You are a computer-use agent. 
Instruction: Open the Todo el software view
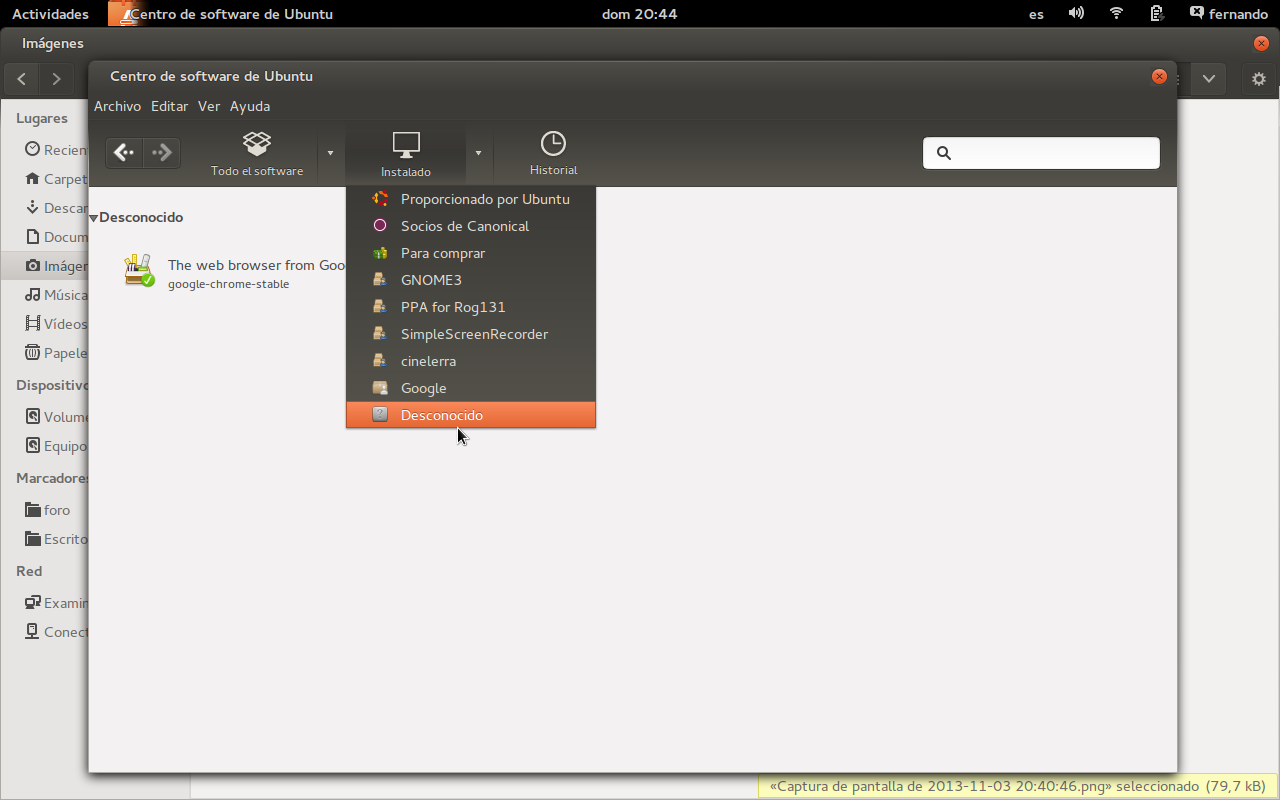[x=257, y=154]
